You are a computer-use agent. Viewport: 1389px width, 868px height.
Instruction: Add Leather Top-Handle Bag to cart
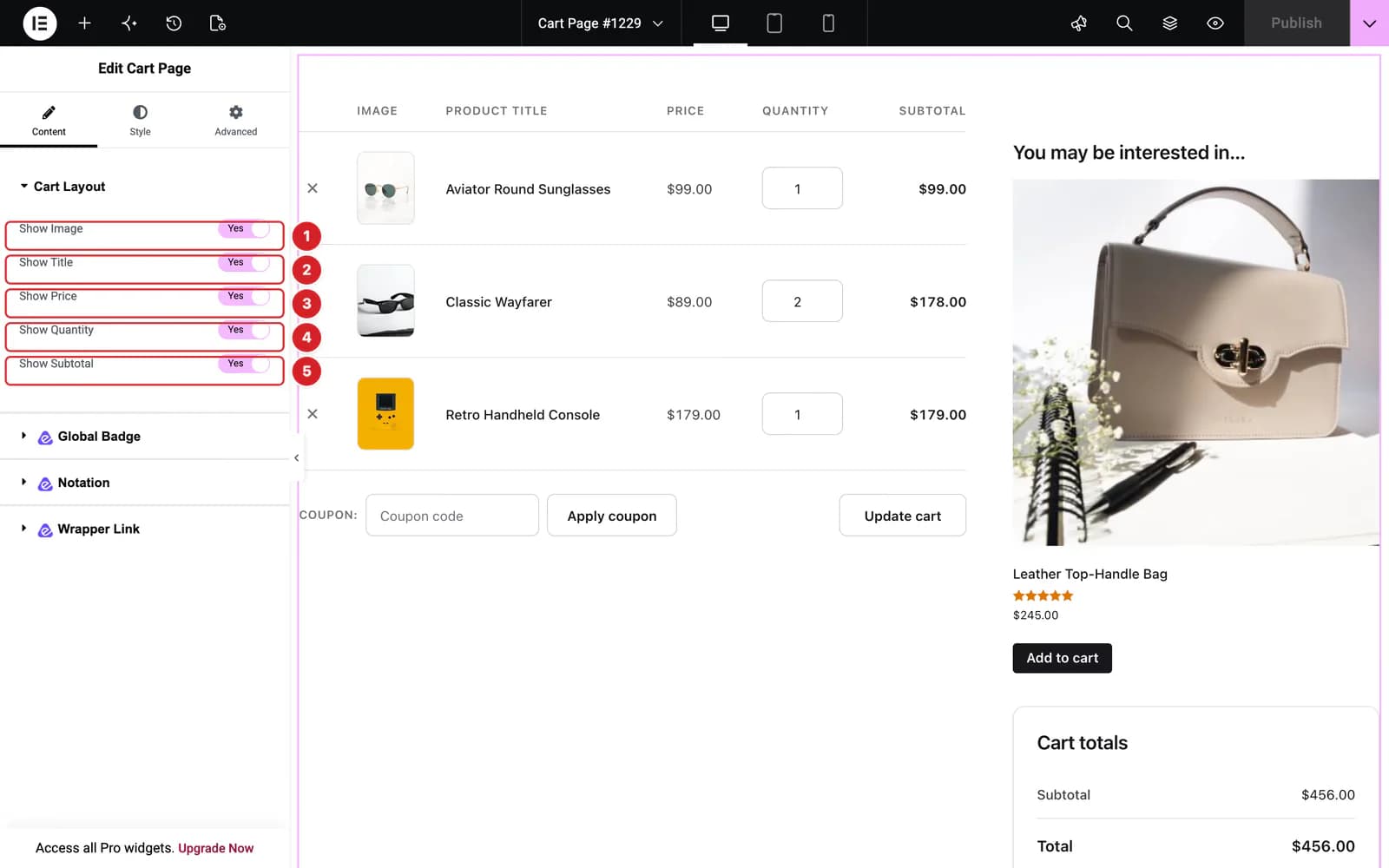coord(1063,658)
